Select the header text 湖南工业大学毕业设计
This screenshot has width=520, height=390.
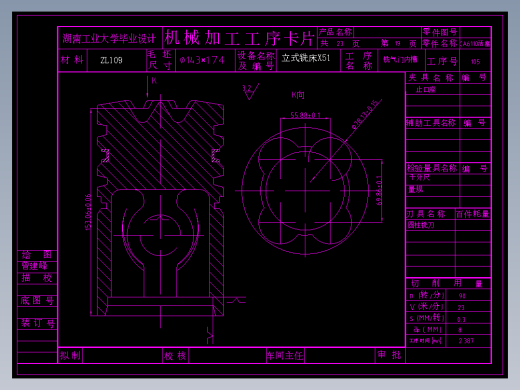pyautogui.click(x=109, y=39)
